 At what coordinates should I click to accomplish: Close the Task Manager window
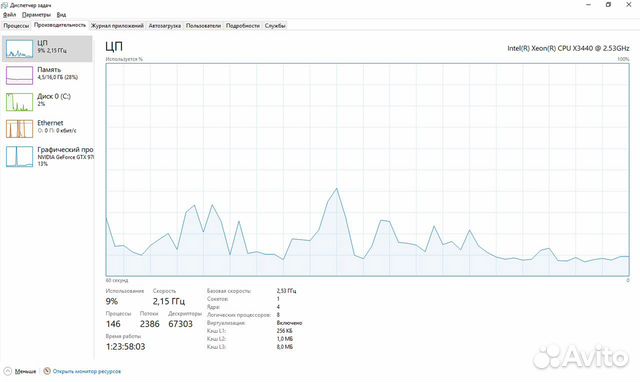click(x=629, y=5)
